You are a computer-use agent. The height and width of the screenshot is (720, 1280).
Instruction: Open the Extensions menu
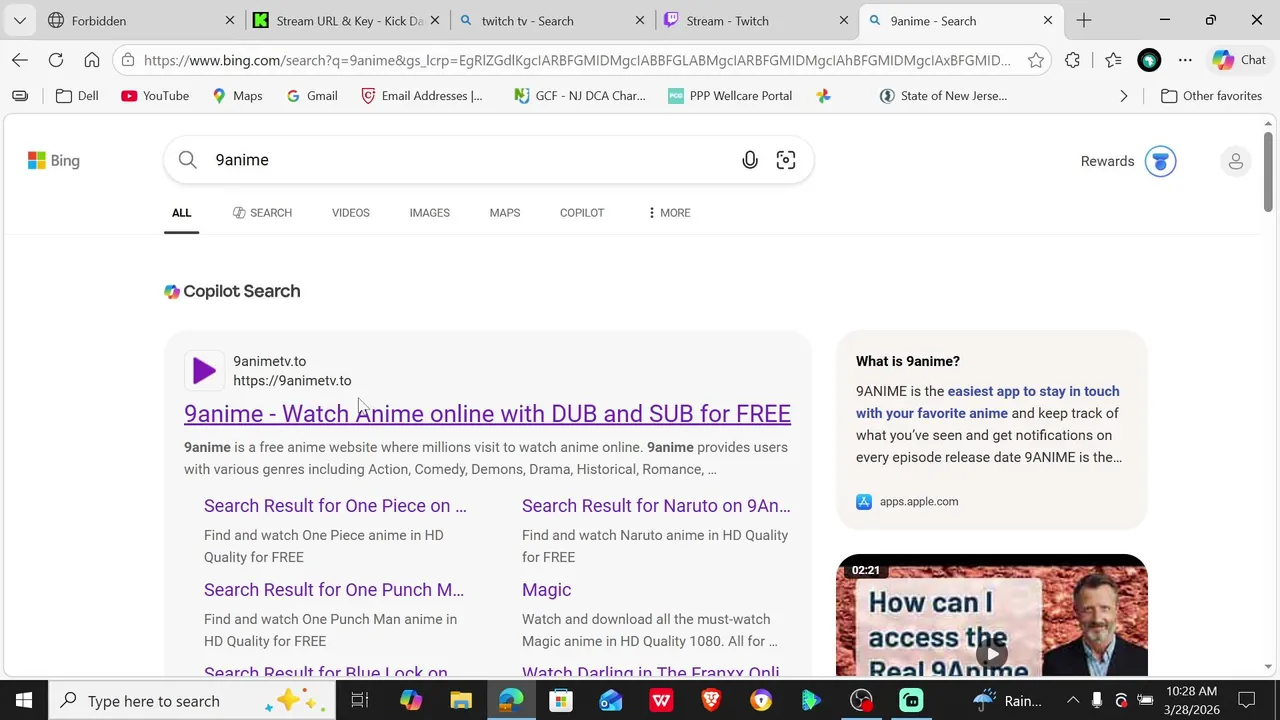click(x=1072, y=60)
